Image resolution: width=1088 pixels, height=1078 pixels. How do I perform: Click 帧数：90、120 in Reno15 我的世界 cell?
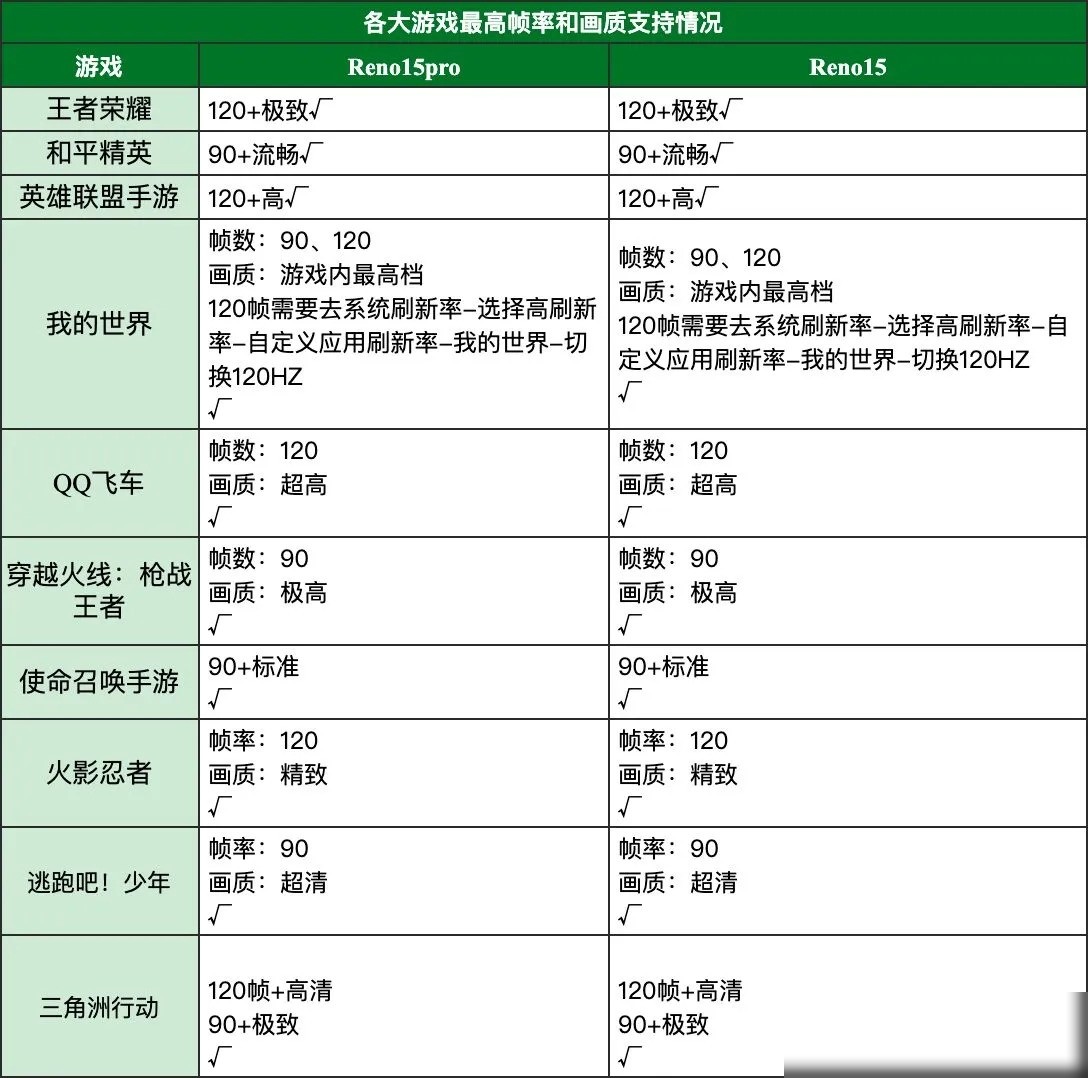[x=699, y=257]
